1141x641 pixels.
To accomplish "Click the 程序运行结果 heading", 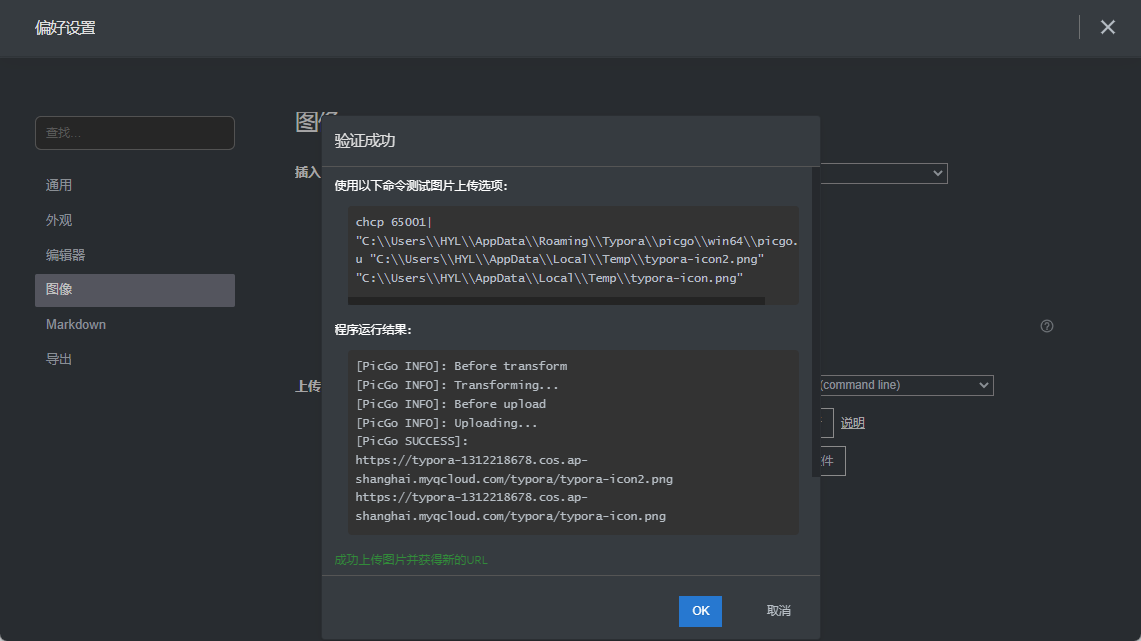I will (373, 330).
